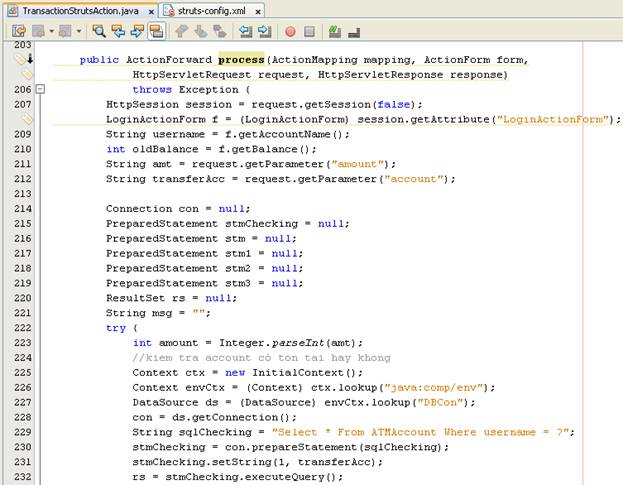Close the TransactionStrutsAction.java tab
This screenshot has height=485, width=623.
[x=151, y=12]
